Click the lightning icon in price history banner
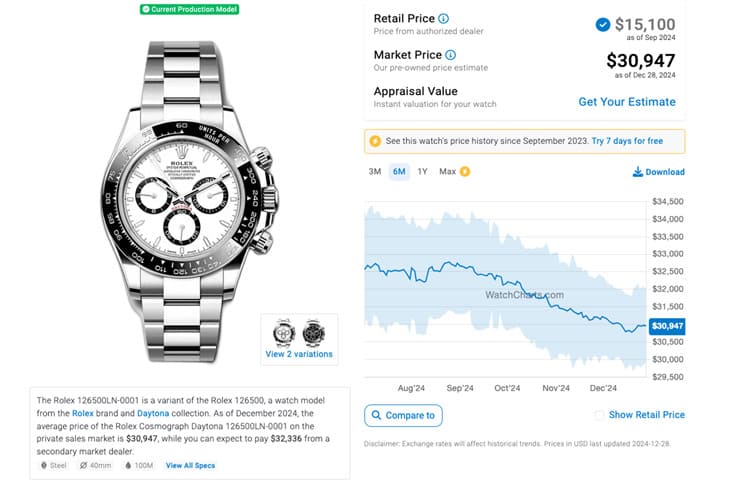The image size is (730, 482). click(x=376, y=141)
